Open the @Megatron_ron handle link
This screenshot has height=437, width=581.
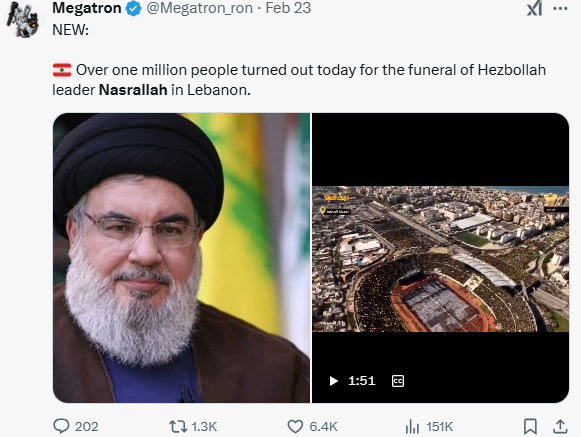point(200,8)
